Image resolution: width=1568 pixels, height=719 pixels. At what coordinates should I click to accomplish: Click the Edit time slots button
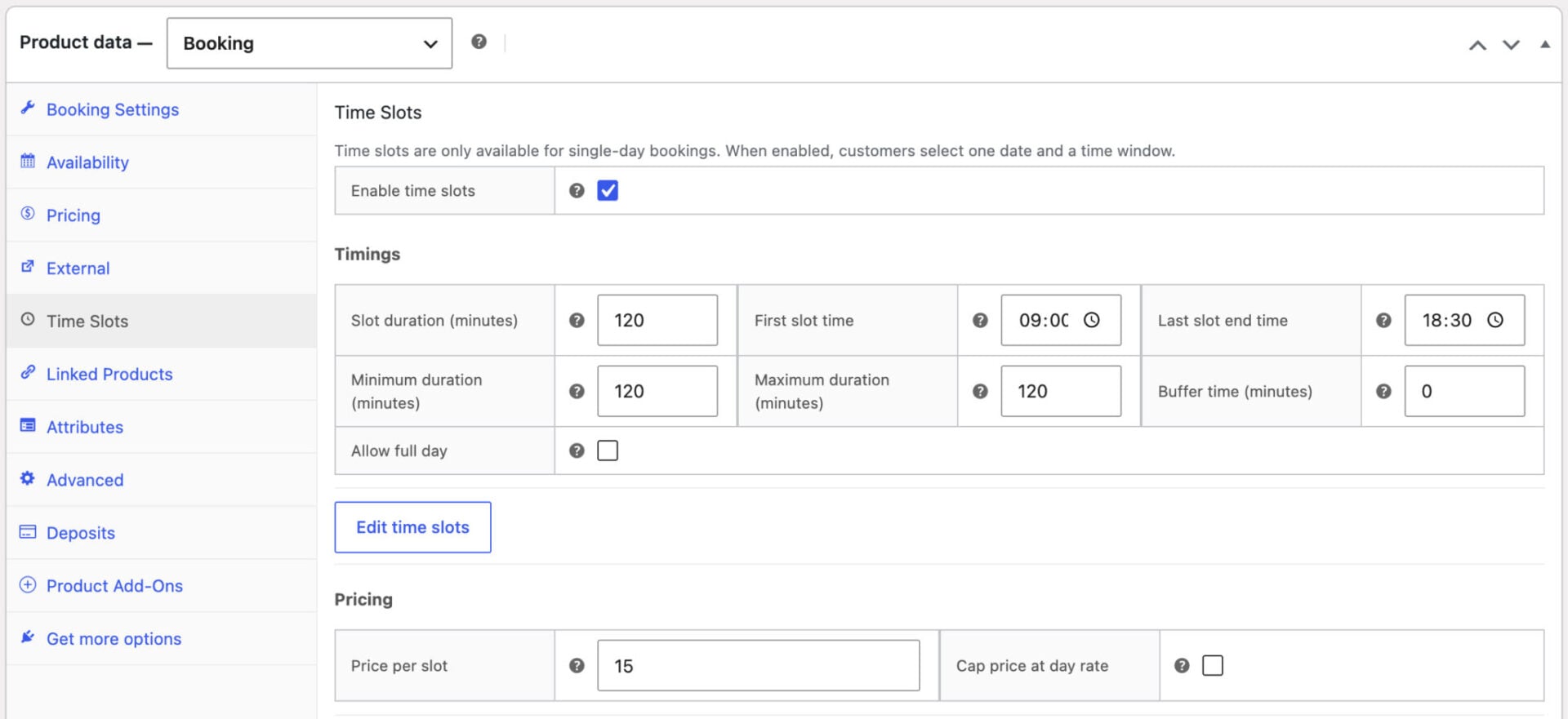(x=412, y=527)
